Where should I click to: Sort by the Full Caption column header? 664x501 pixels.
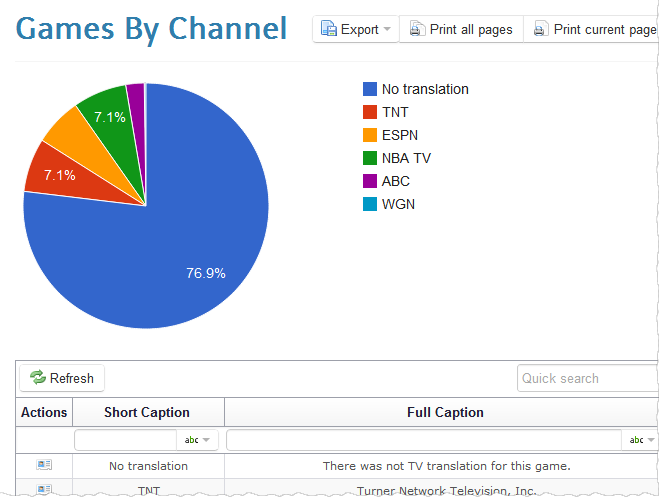click(445, 412)
